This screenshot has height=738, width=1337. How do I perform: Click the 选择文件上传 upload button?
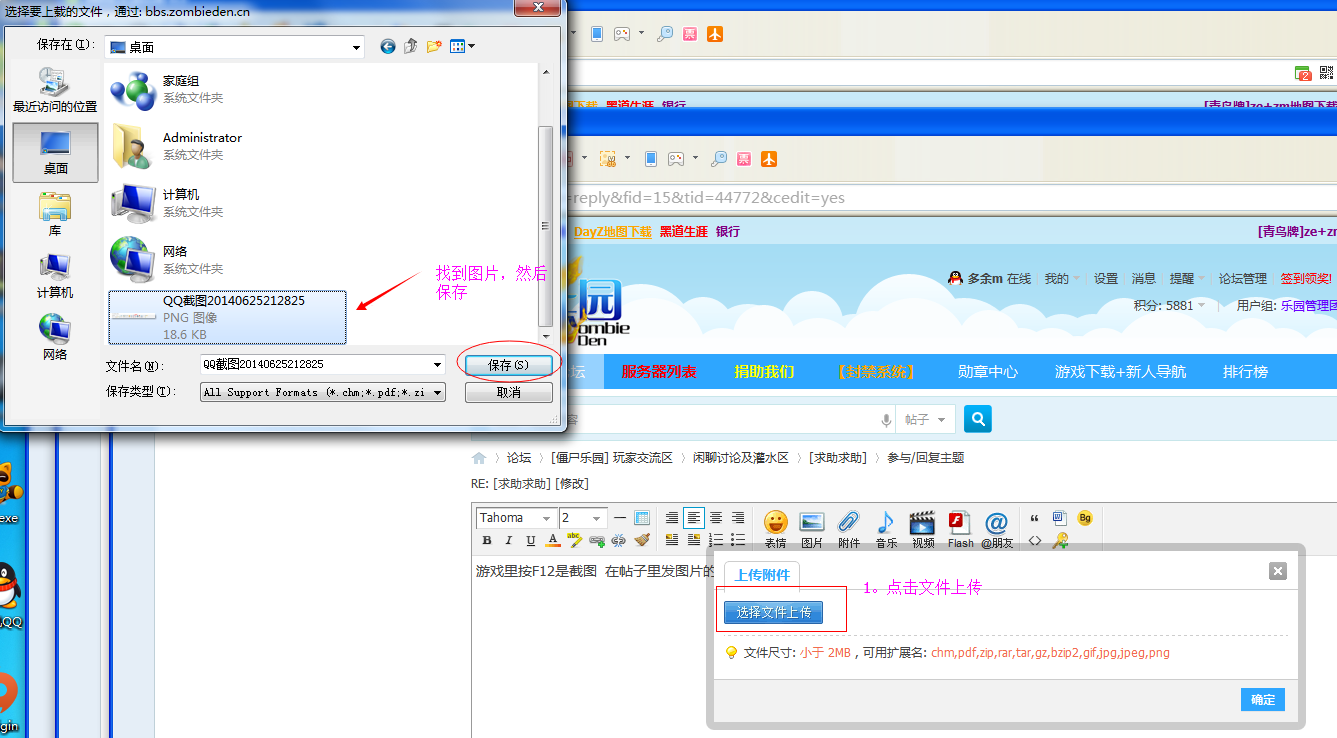(x=774, y=612)
